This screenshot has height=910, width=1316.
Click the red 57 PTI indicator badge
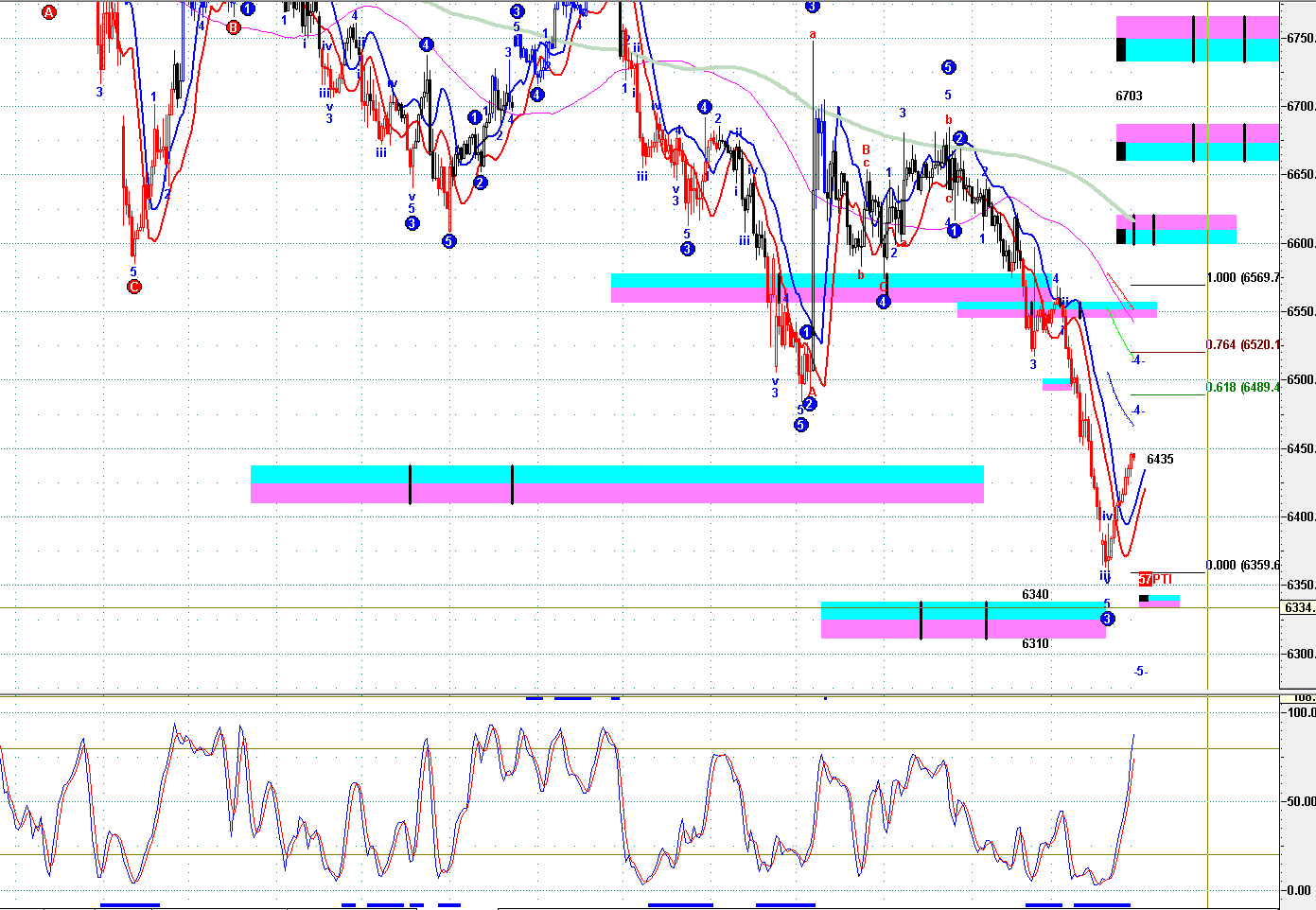1145,579
